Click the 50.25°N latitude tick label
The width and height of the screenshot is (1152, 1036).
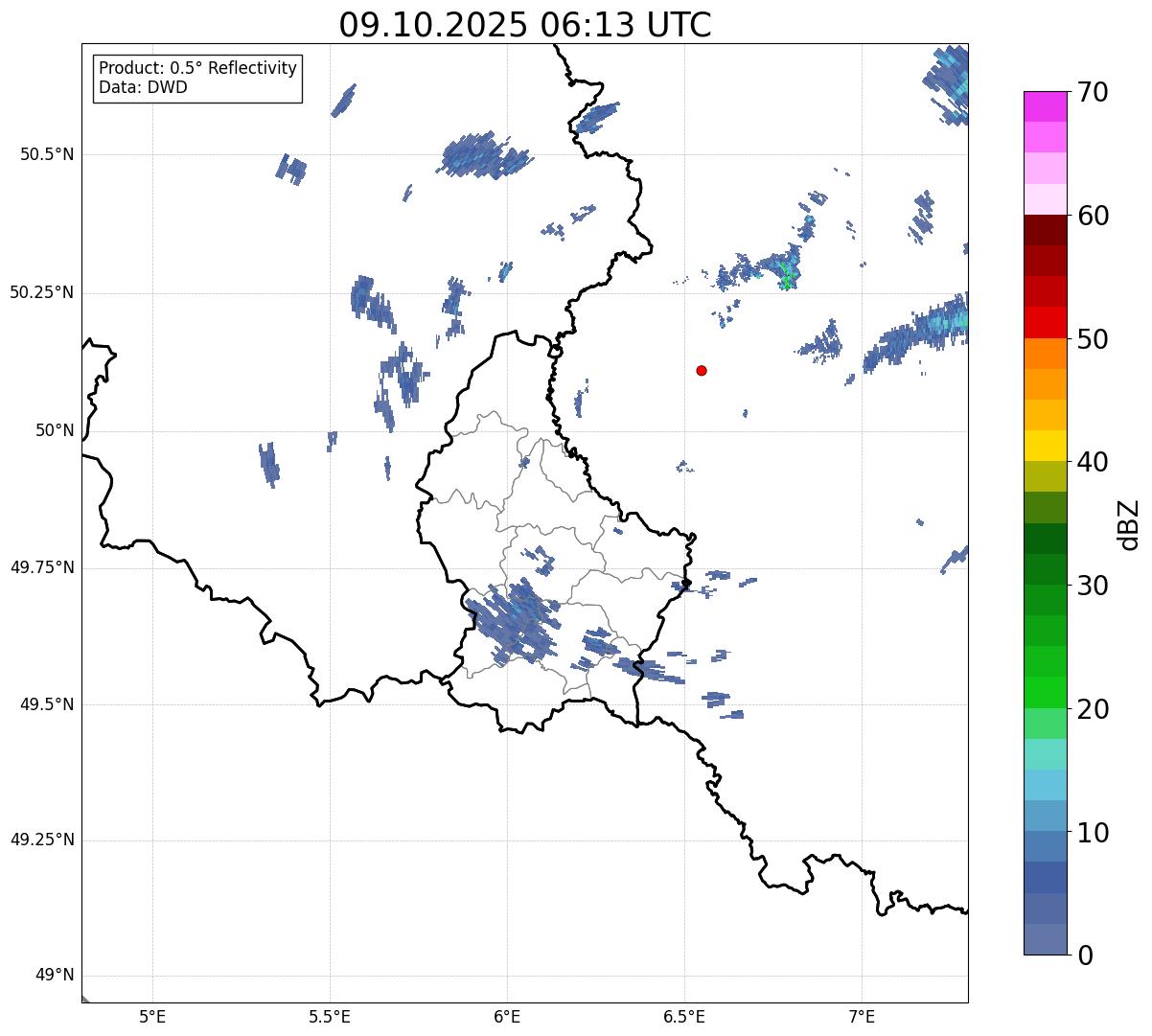[x=42, y=292]
